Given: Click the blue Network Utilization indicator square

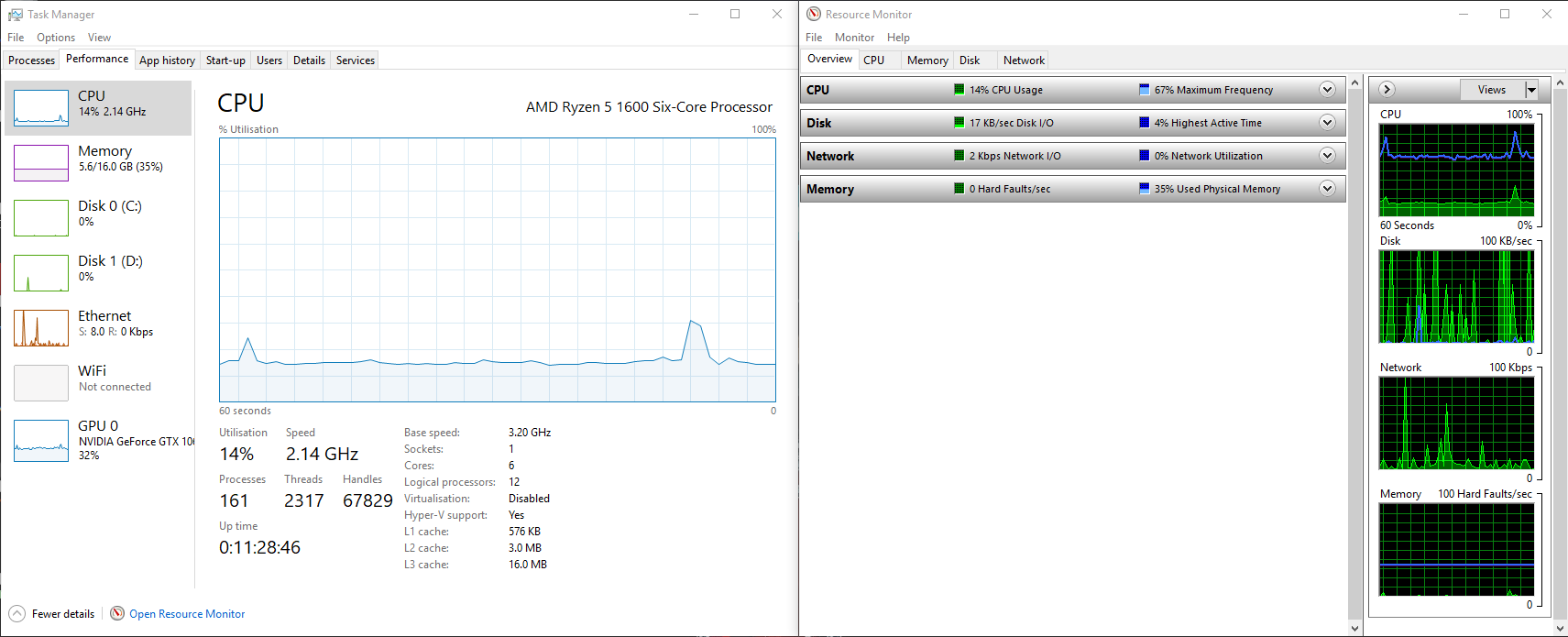Looking at the screenshot, I should coord(1144,156).
